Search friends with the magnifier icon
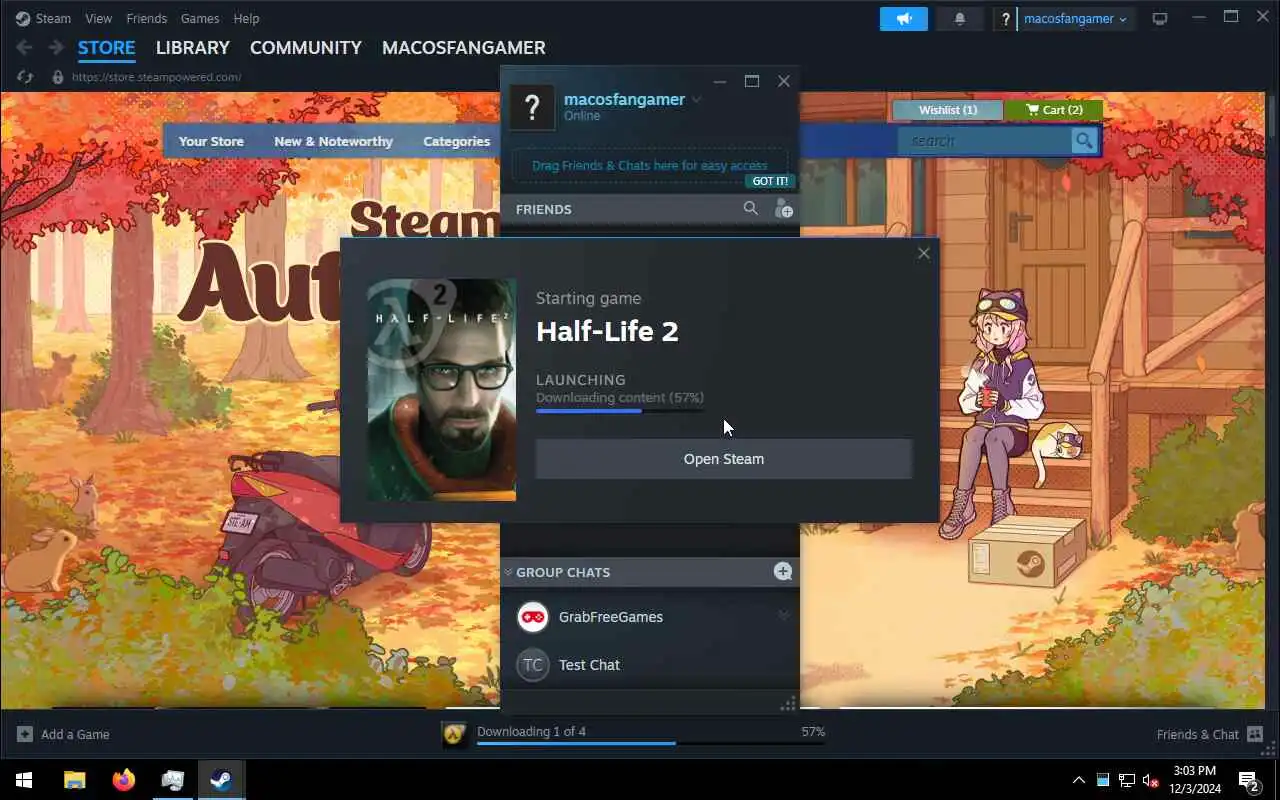Image resolution: width=1280 pixels, height=800 pixels. 751,208
